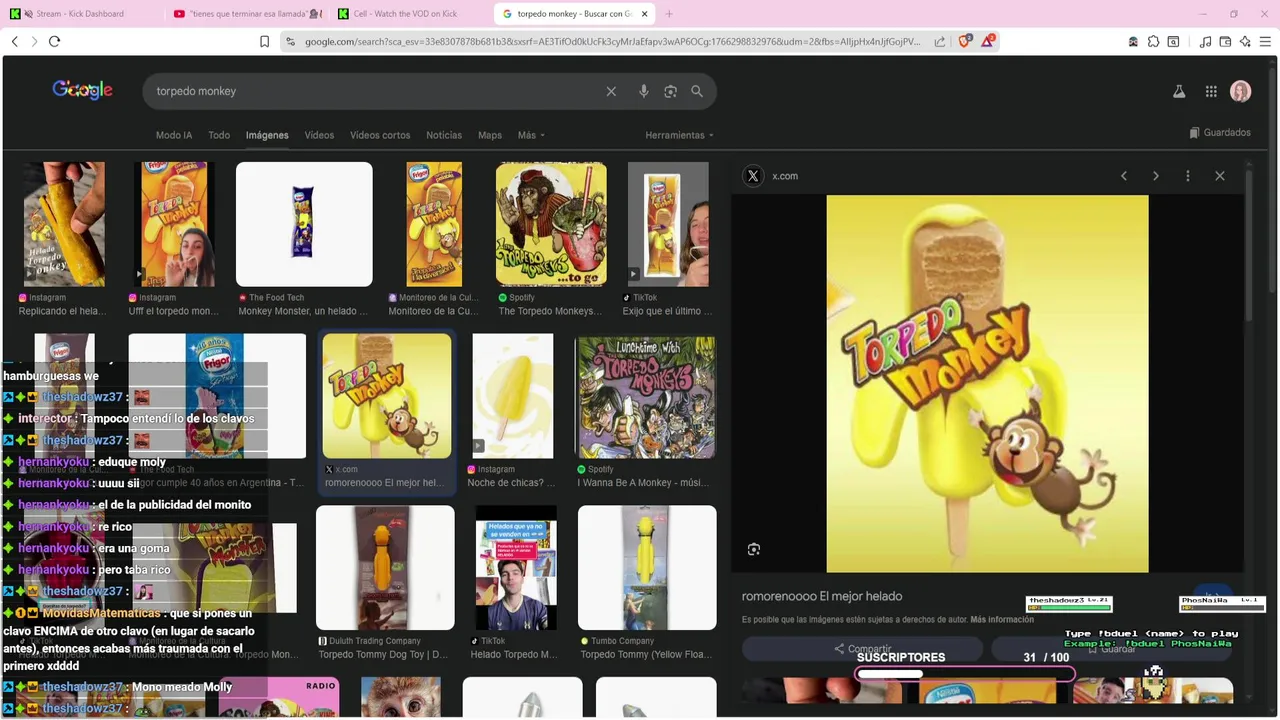This screenshot has height=720, width=1280.
Task: Open the Duluth Trading Torpedo Tommy Dog Toy result
Action: click(x=385, y=568)
